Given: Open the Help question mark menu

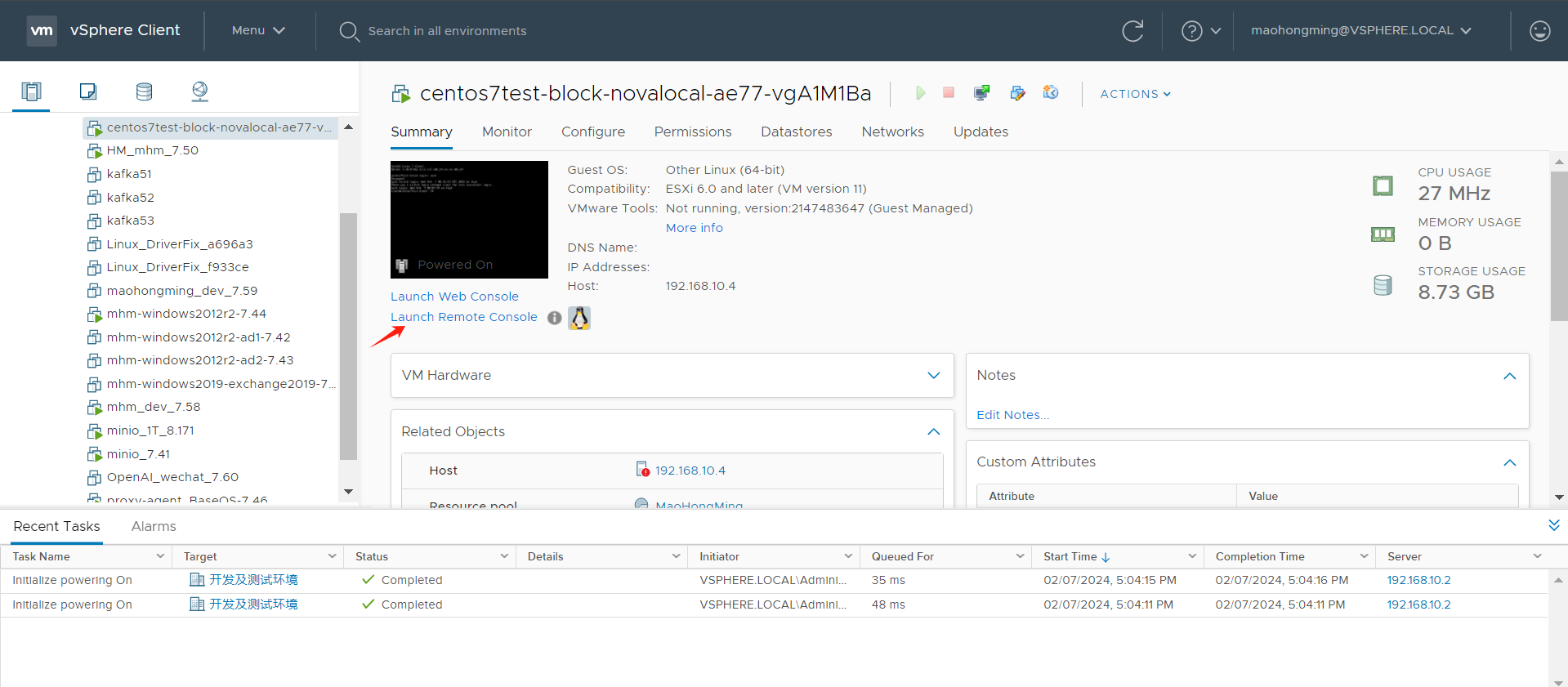Looking at the screenshot, I should point(1201,31).
